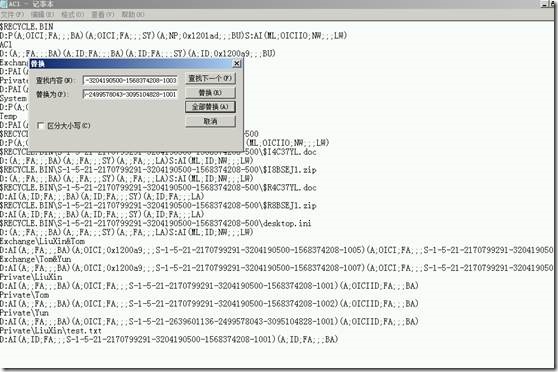Viewport: 558px width, 372px height.
Task: Click the "Temp" line left of the dialog
Action: click(x=9, y=116)
